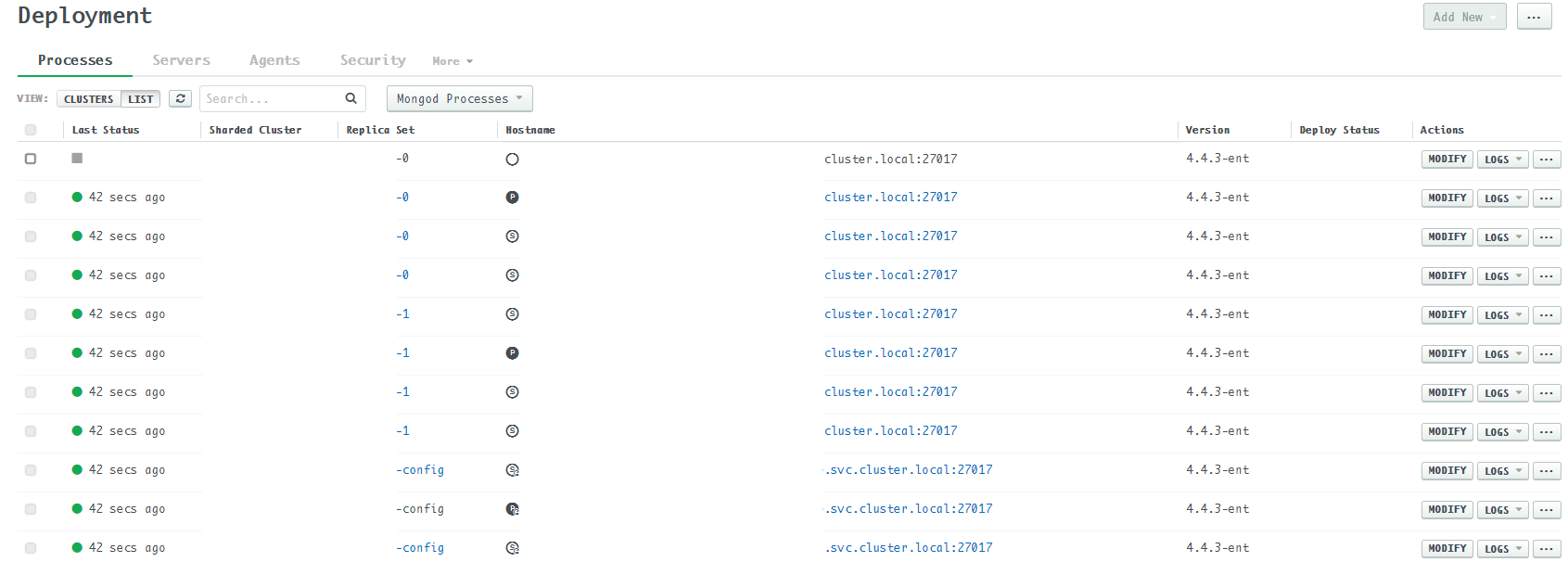Switch to the Servers tab
The image size is (1568, 562).
(x=181, y=60)
